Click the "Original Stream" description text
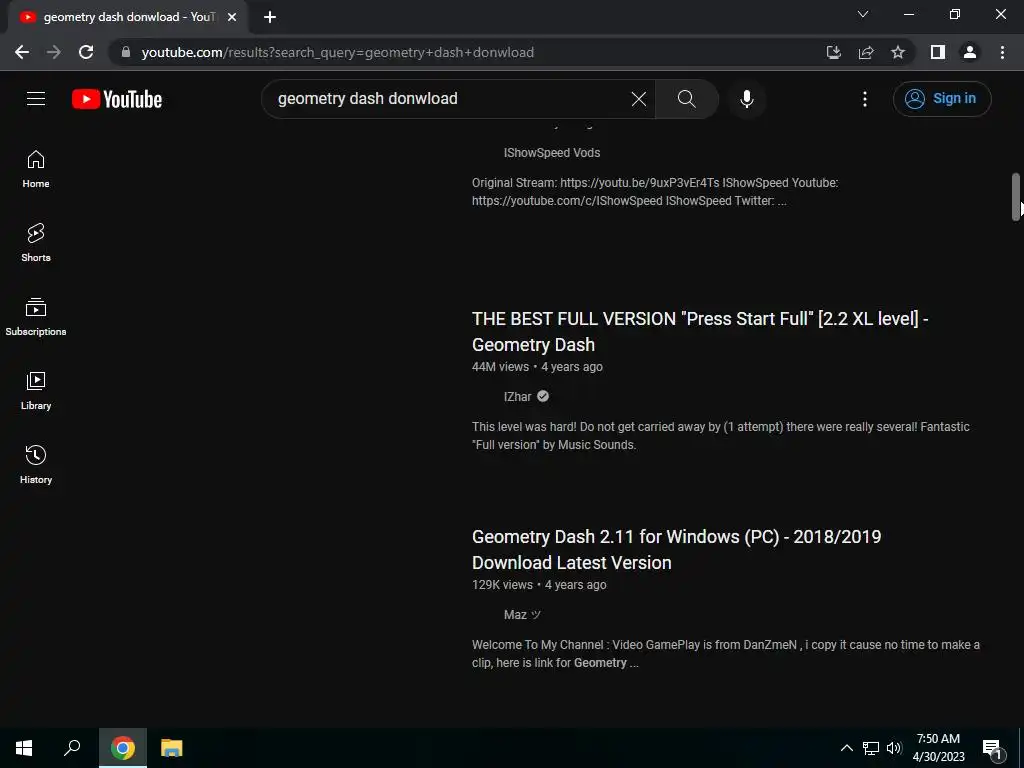Image resolution: width=1024 pixels, height=768 pixels. [x=655, y=191]
